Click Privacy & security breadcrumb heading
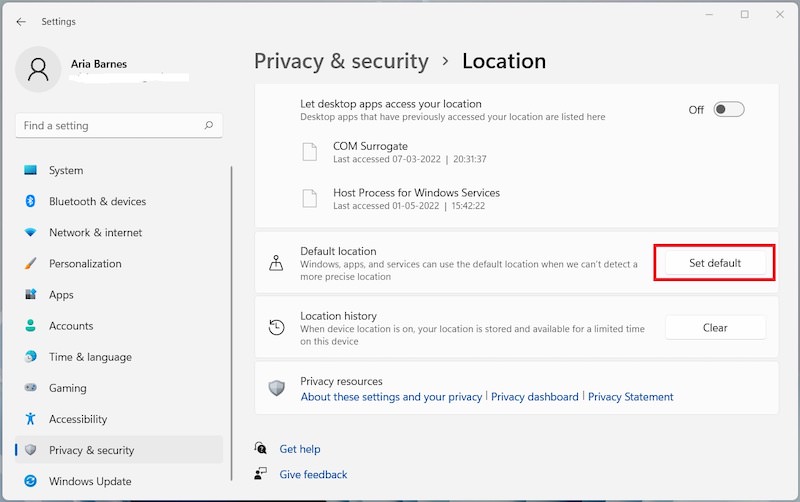800x502 pixels. click(x=341, y=61)
